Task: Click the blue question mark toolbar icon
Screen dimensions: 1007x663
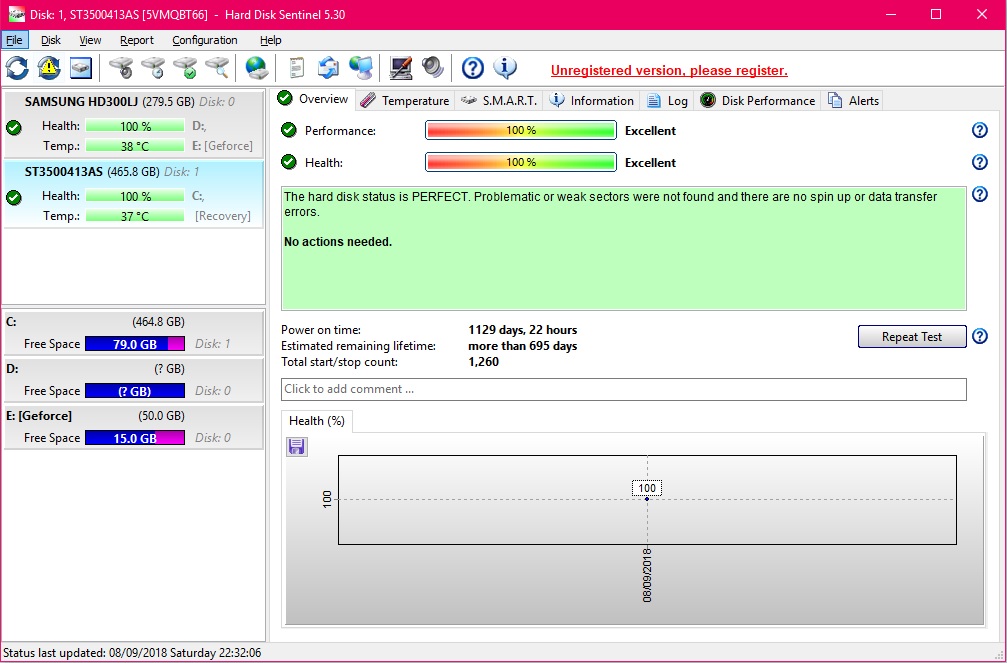Action: tap(473, 68)
